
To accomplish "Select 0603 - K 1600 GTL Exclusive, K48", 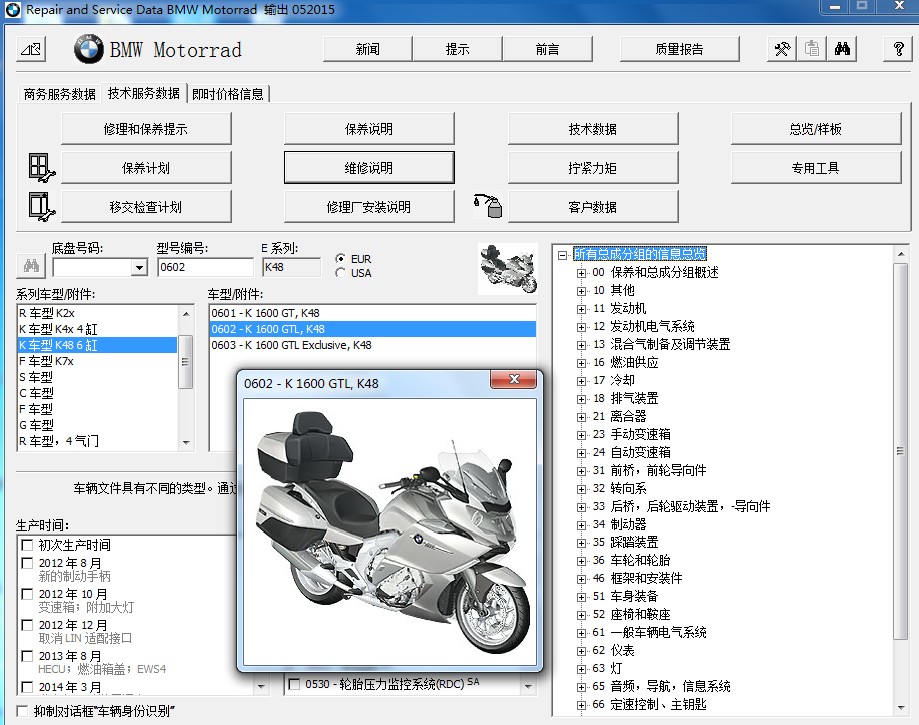I will [x=372, y=345].
